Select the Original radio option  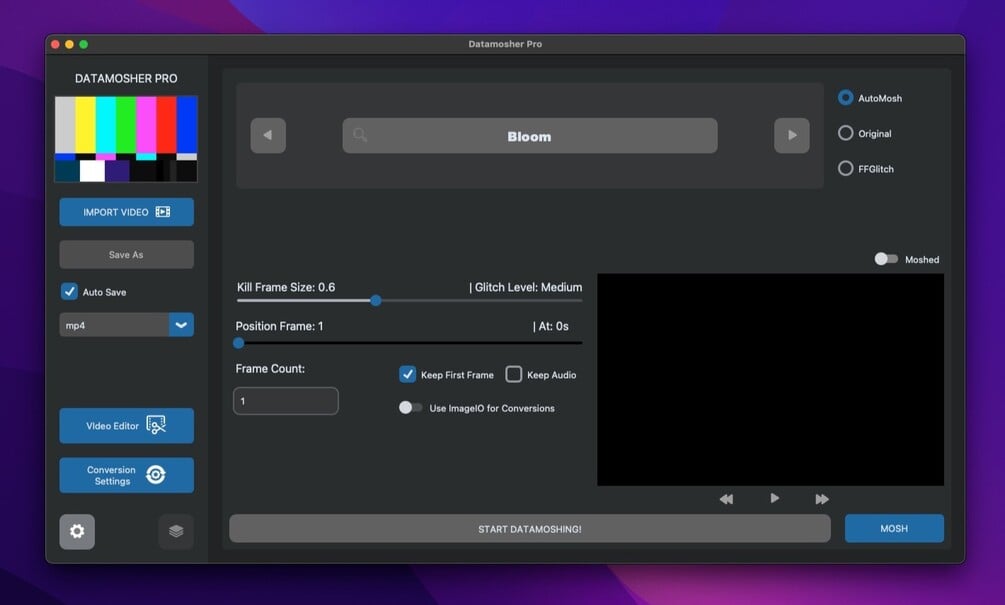[845, 133]
